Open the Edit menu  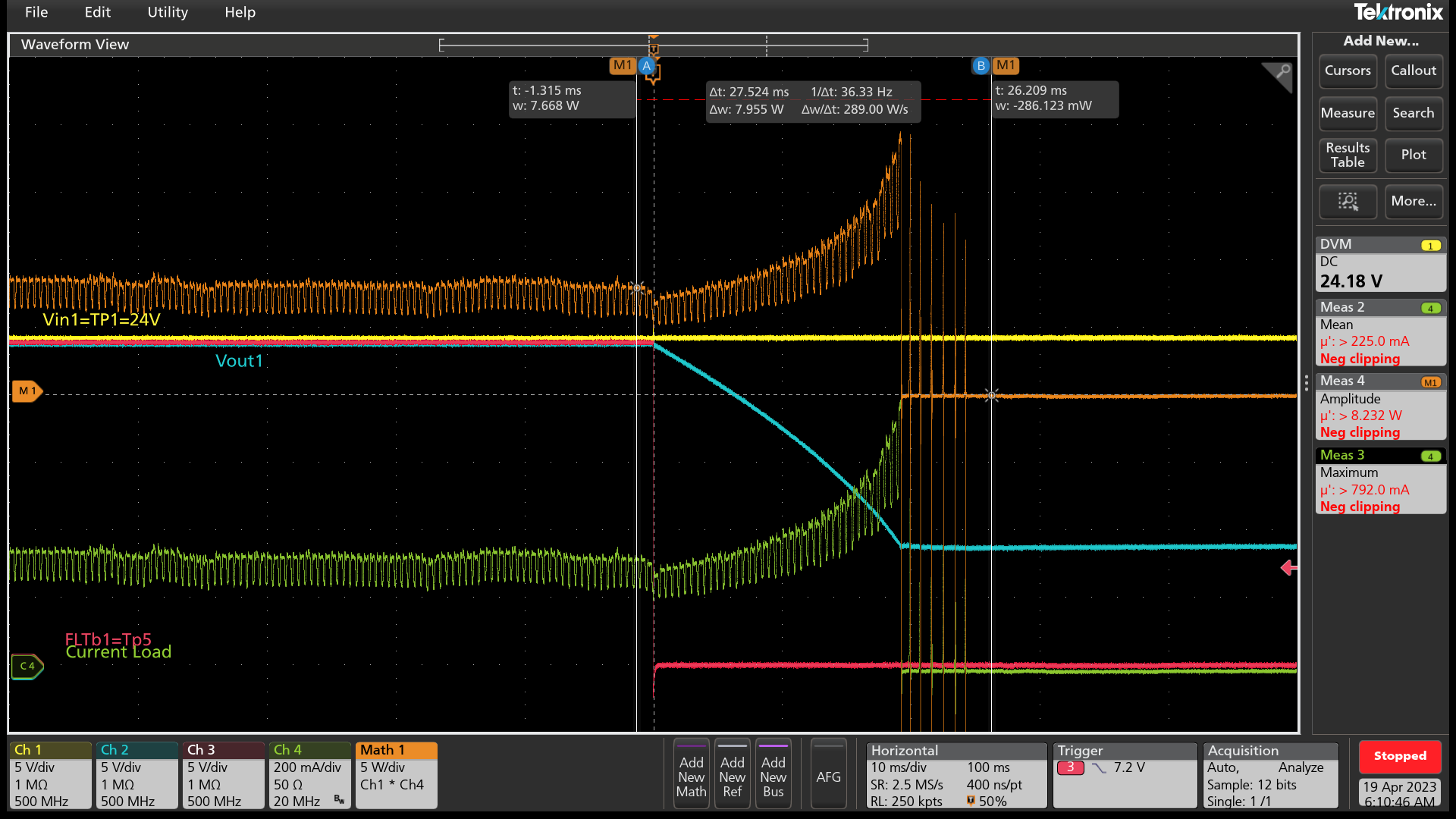98,12
